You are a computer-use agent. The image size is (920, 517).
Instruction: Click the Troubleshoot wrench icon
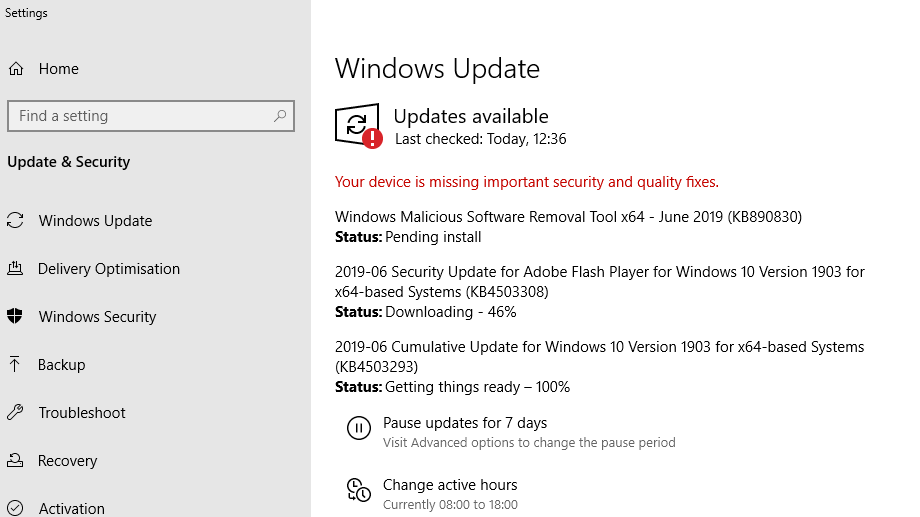point(15,413)
